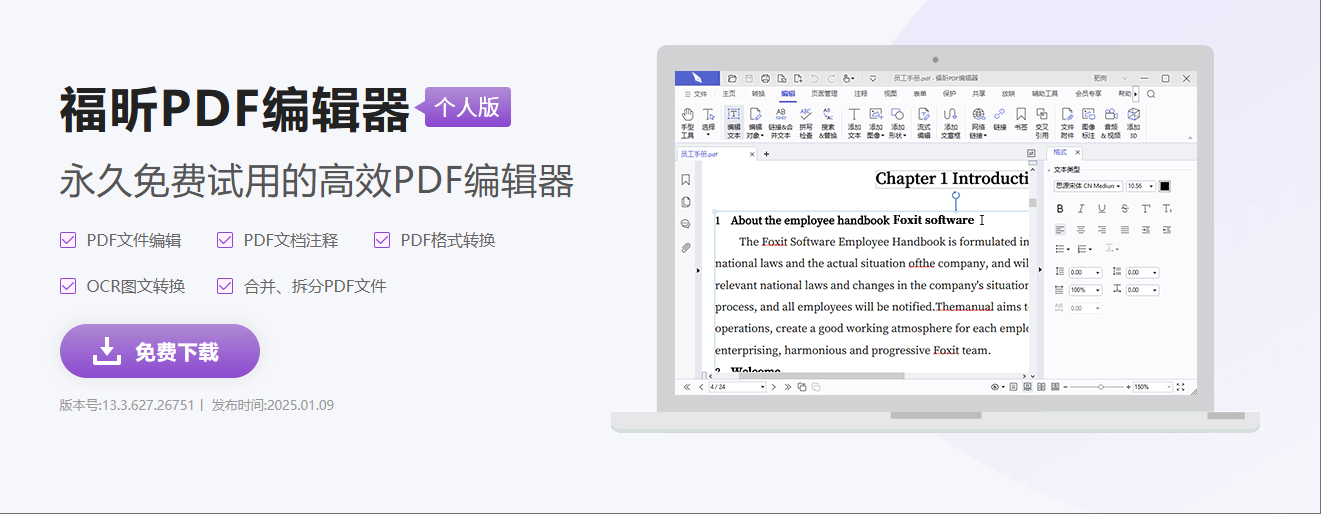
Task: Click the 免费下载 download button
Action: 160,351
